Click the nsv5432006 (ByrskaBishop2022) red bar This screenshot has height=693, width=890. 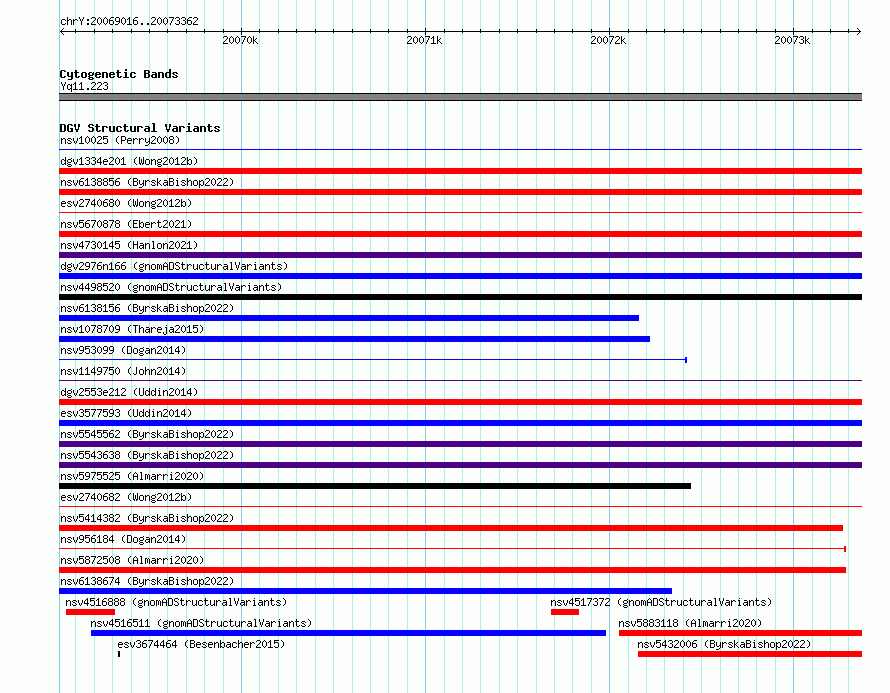tap(750, 654)
